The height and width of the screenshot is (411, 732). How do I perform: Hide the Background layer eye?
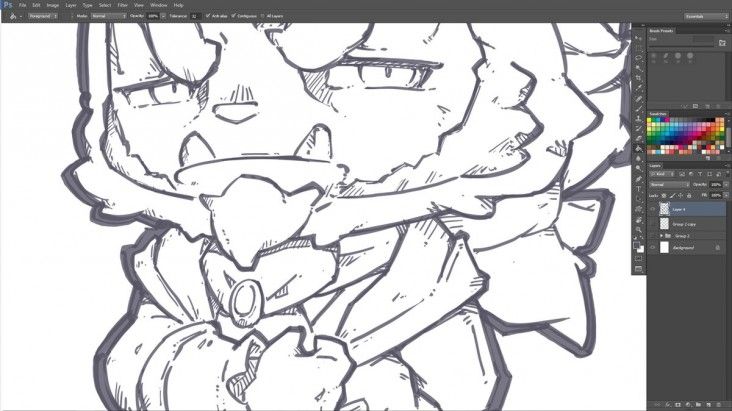click(652, 248)
